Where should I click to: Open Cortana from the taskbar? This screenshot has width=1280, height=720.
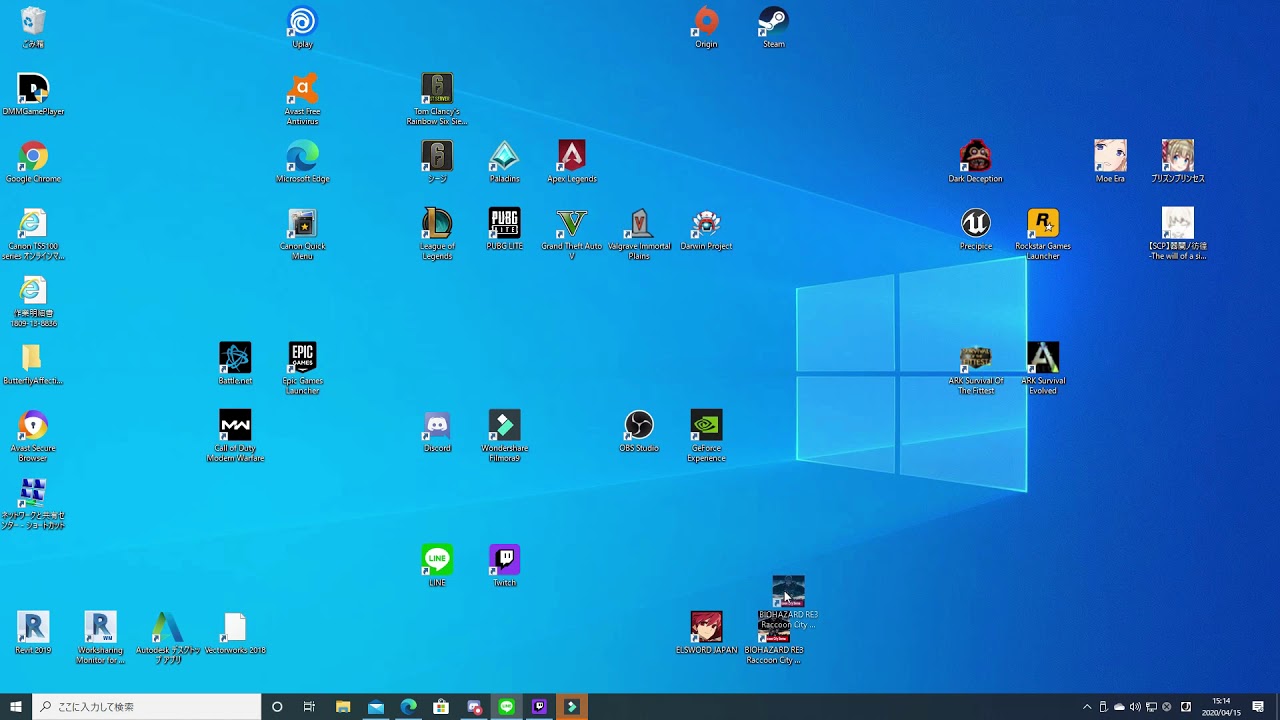click(277, 707)
